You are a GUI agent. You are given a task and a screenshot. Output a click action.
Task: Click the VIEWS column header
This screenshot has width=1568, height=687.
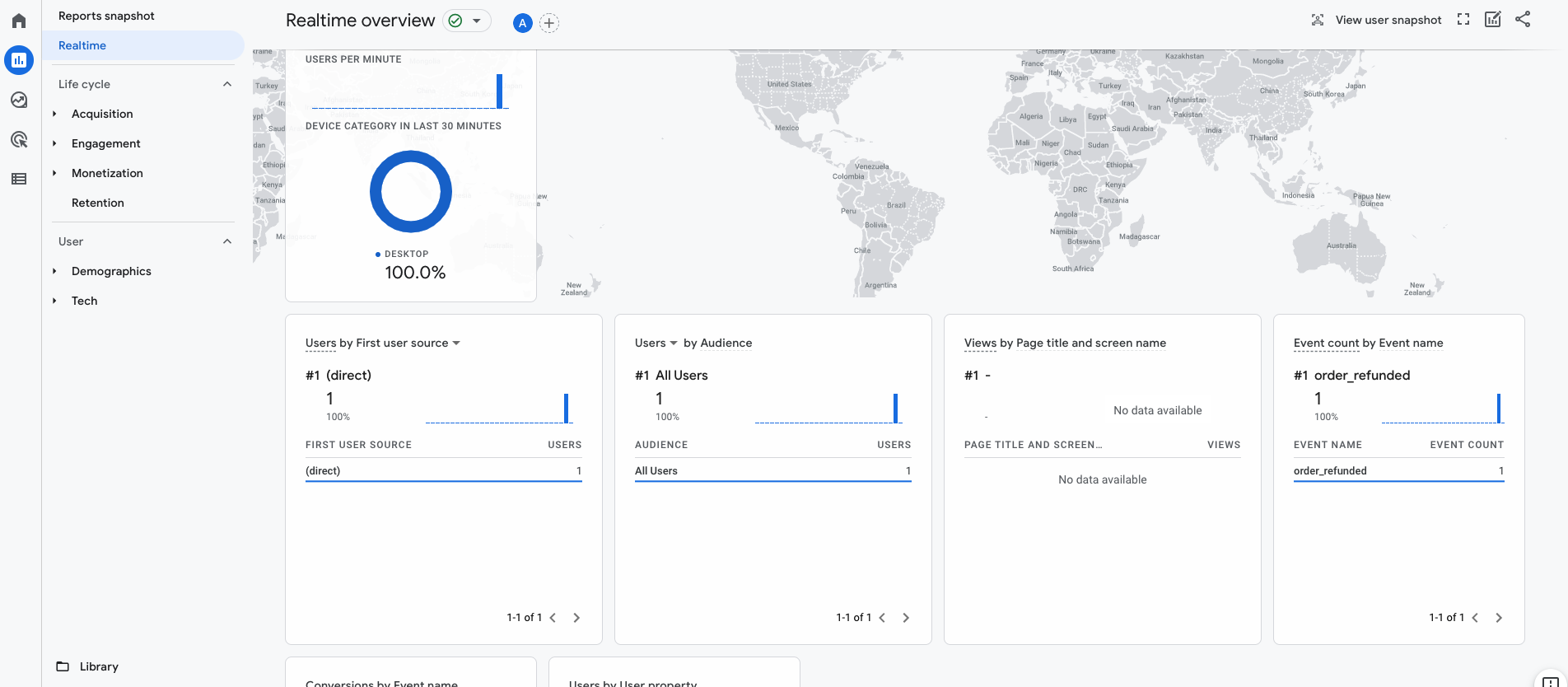1224,445
